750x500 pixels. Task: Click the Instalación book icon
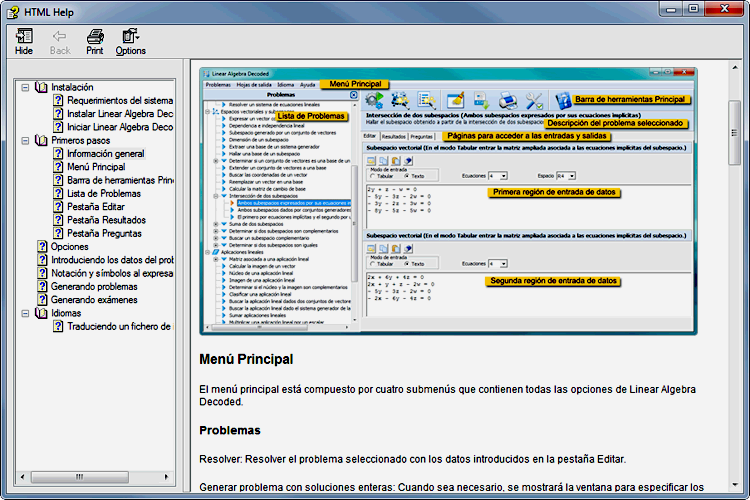[42, 87]
